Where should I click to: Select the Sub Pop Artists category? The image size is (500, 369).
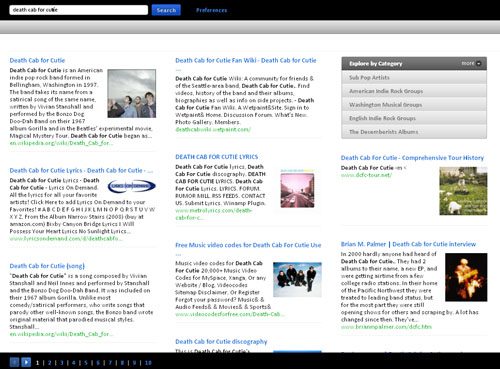tap(414, 77)
